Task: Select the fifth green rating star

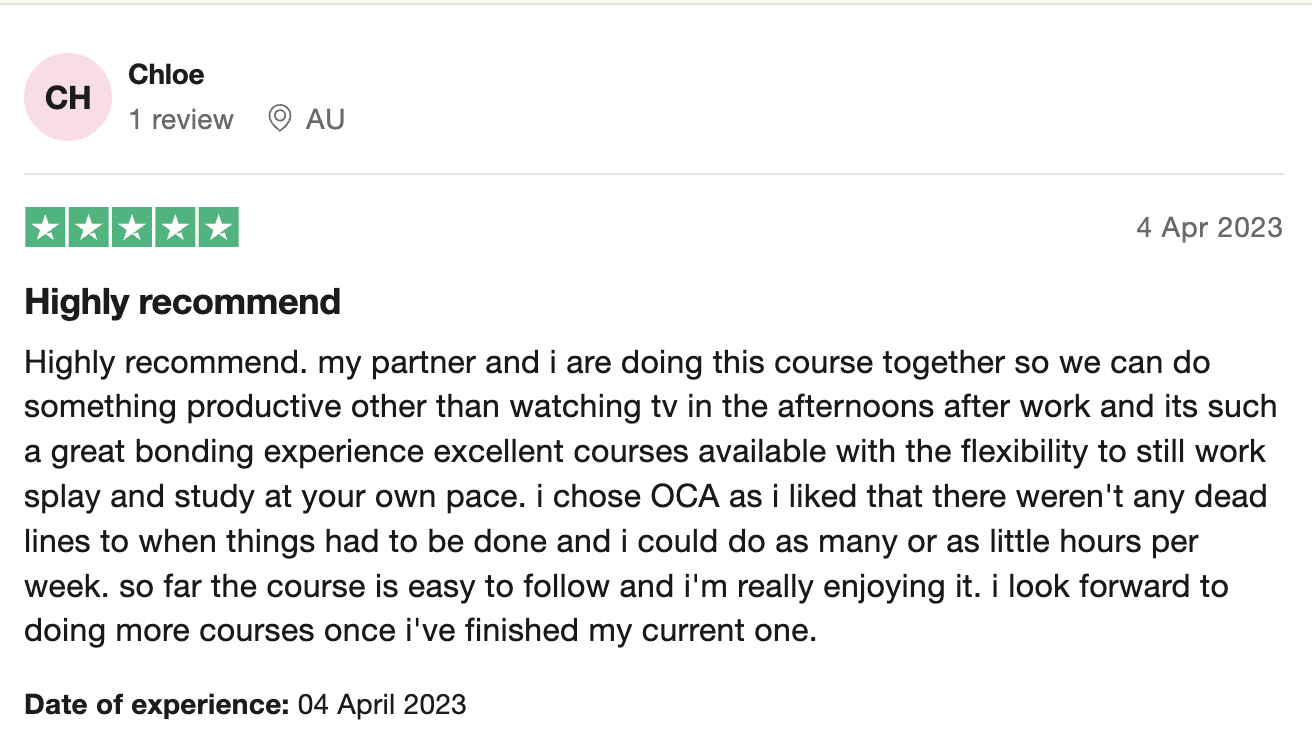Action: (218, 227)
